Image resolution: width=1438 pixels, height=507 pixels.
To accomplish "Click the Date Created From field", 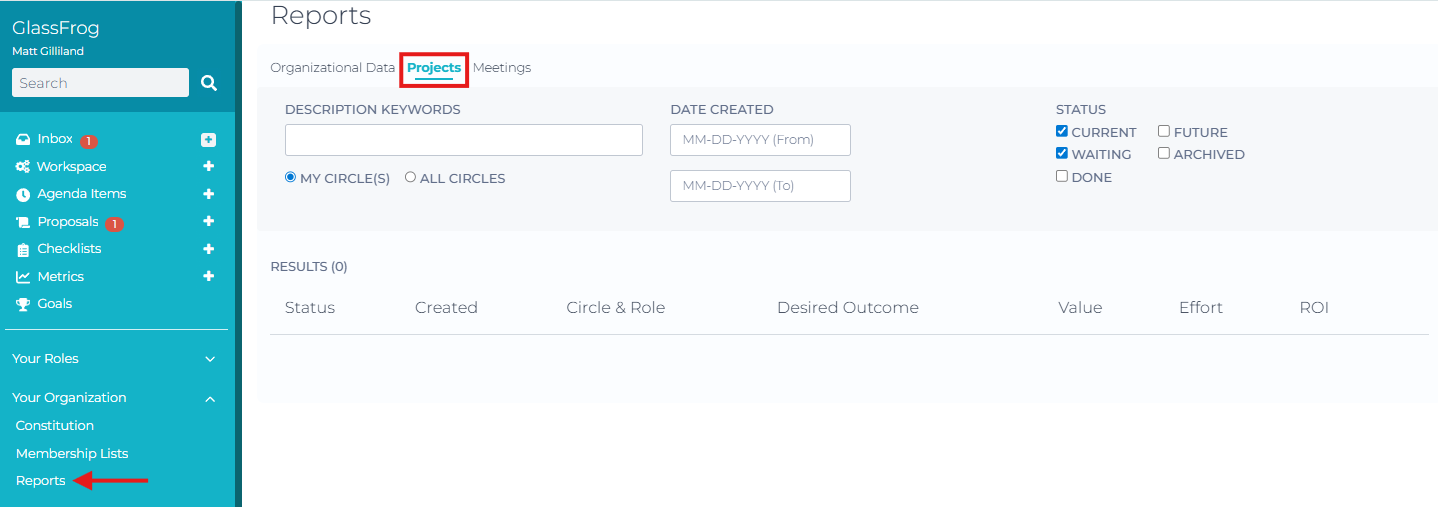I will (x=760, y=140).
